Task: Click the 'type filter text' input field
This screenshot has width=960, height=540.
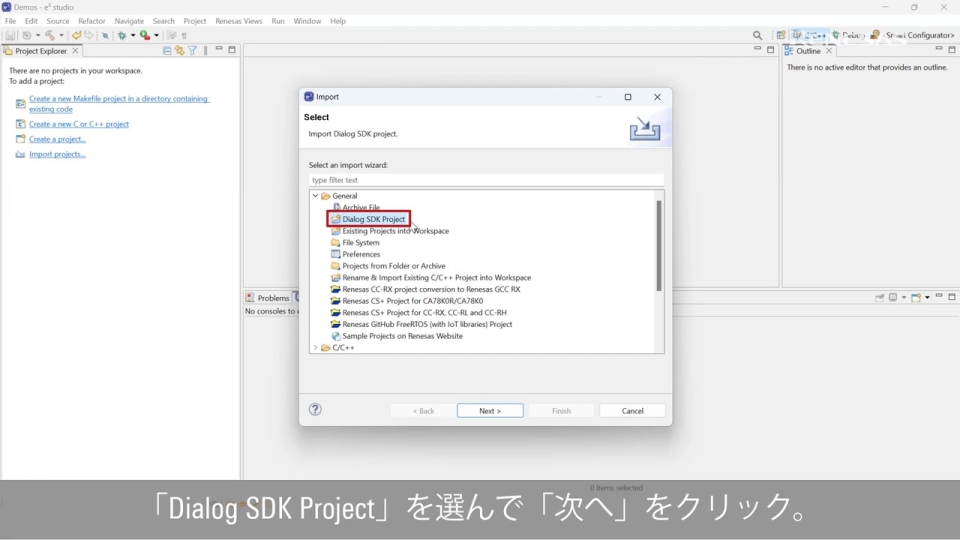Action: [486, 180]
